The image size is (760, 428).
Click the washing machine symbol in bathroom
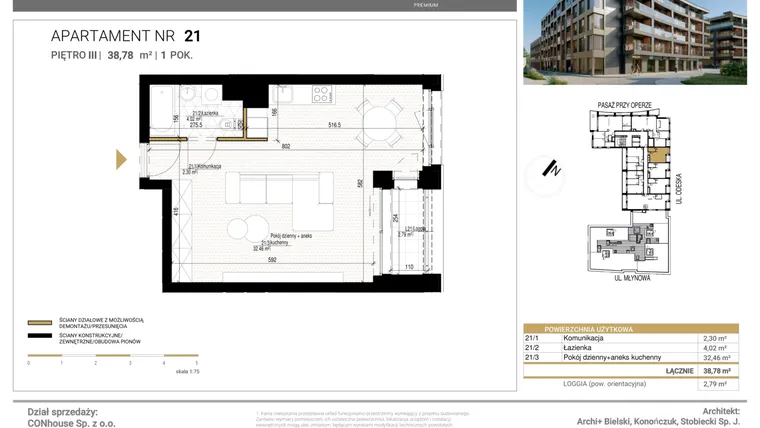pos(211,94)
